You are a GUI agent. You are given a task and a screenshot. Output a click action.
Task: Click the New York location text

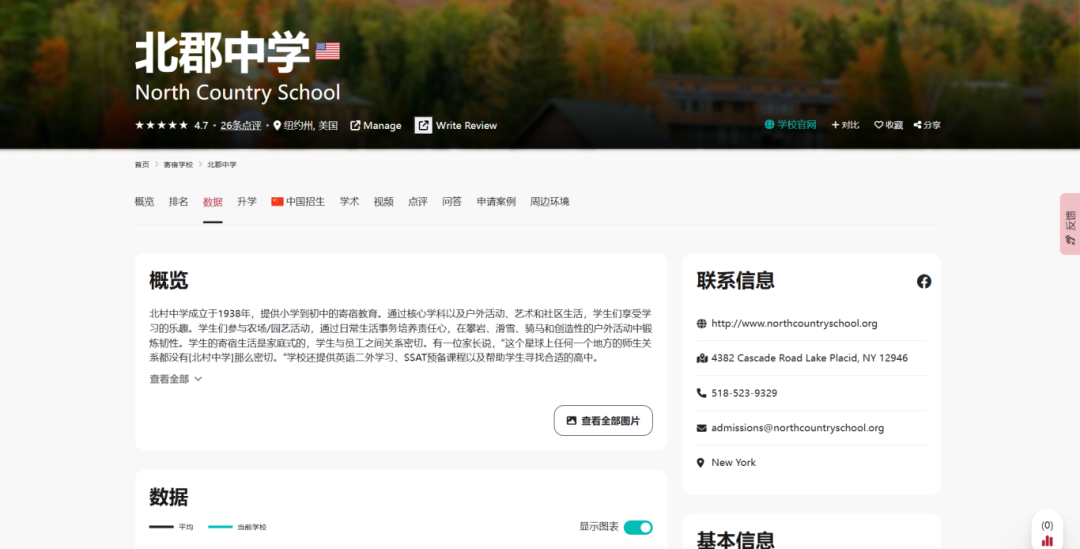[x=734, y=462]
